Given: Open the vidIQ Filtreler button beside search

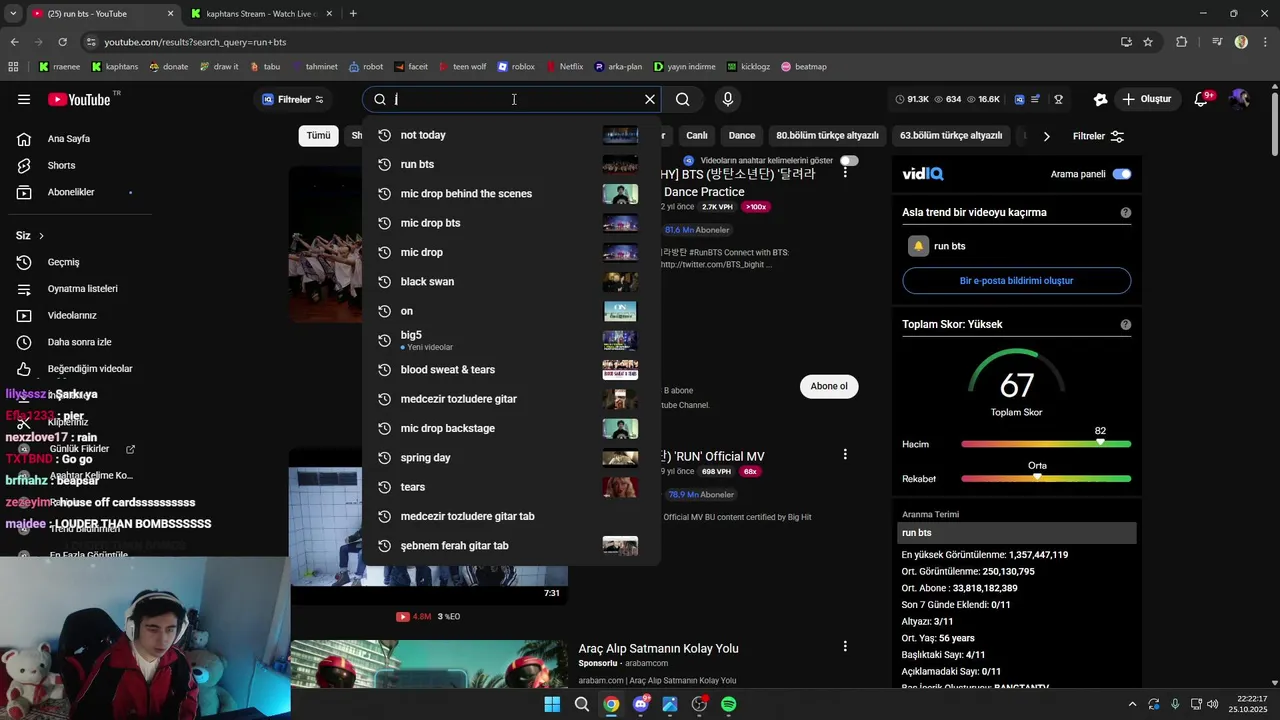Looking at the screenshot, I should (293, 99).
